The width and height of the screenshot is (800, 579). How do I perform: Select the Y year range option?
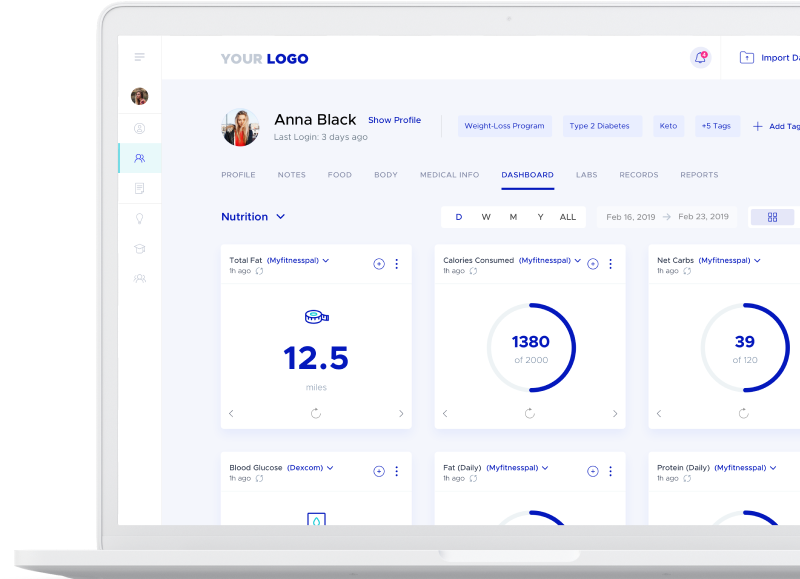[540, 217]
